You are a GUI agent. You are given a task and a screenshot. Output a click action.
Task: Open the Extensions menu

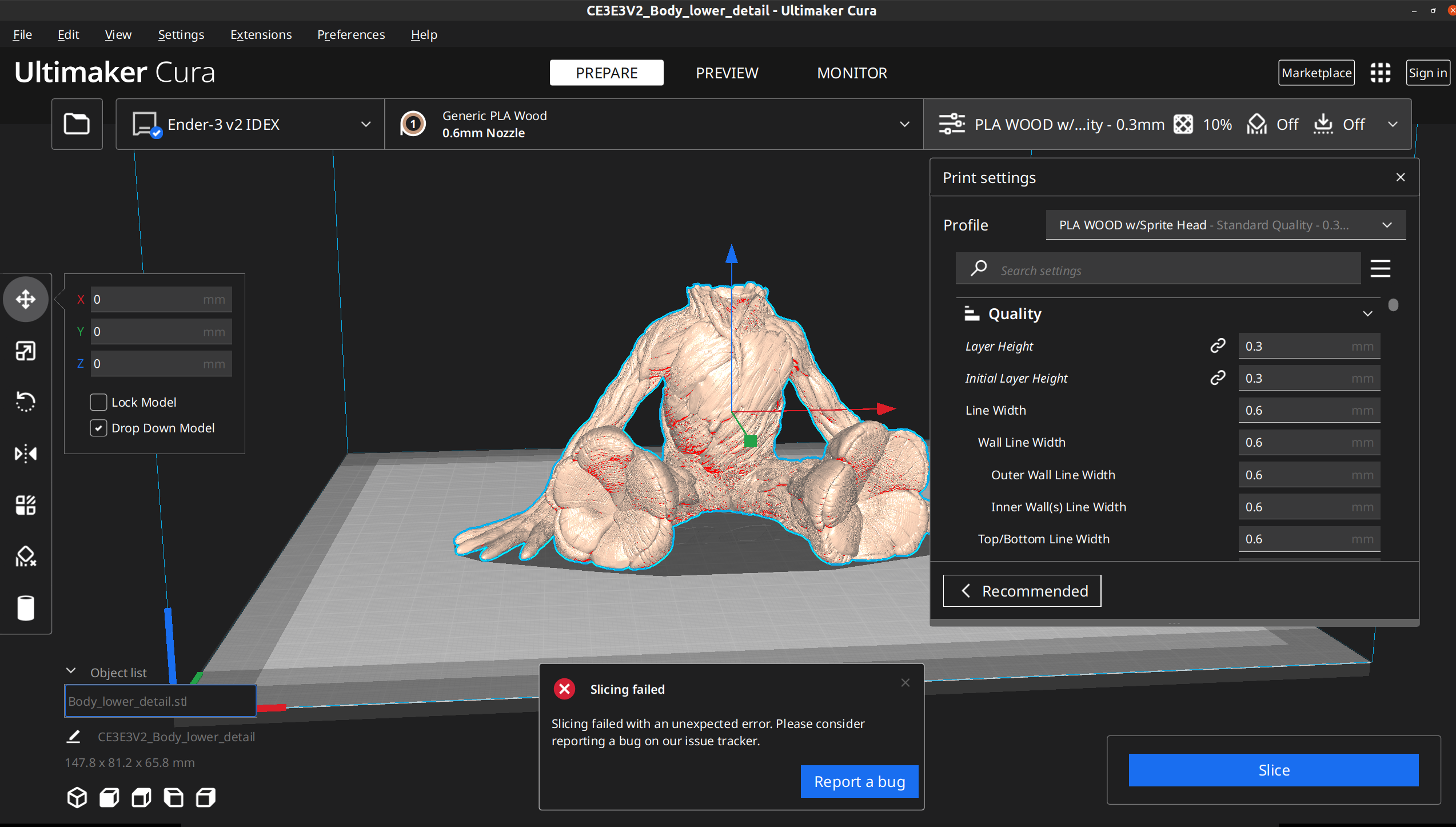pyautogui.click(x=261, y=35)
